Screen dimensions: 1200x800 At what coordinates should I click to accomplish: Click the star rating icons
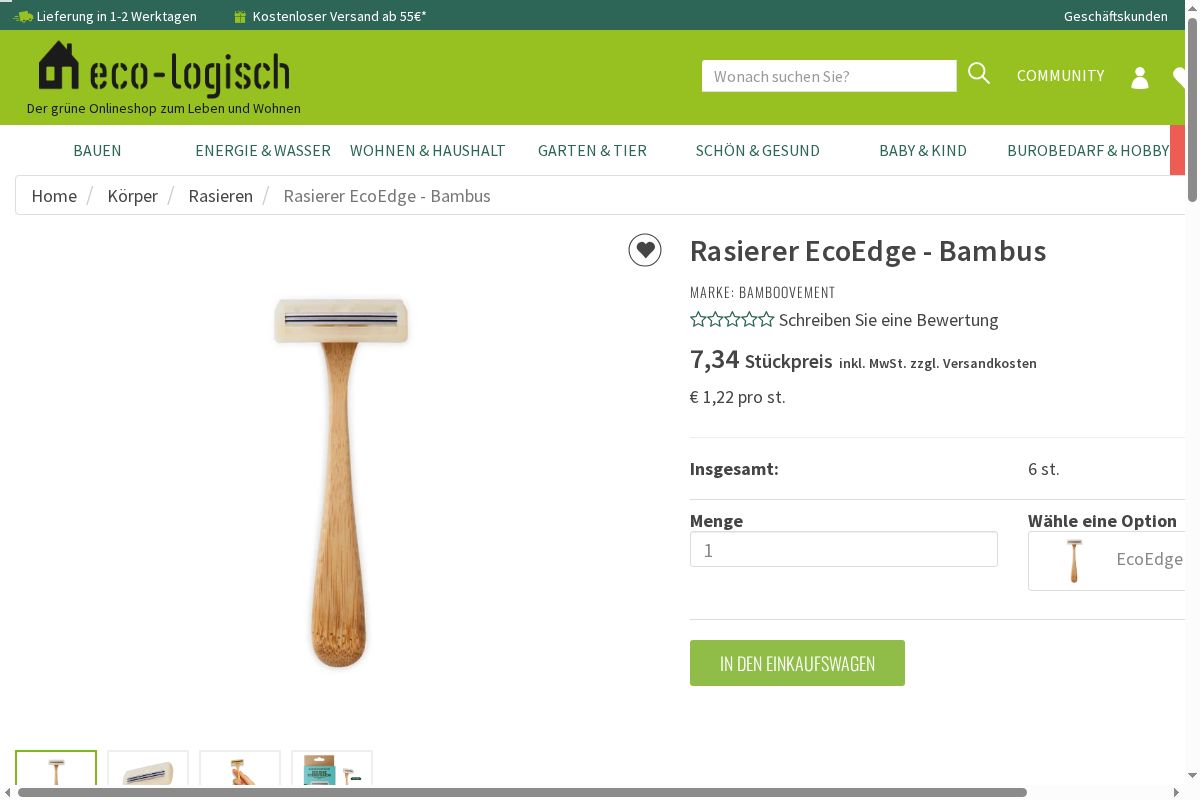(x=732, y=320)
